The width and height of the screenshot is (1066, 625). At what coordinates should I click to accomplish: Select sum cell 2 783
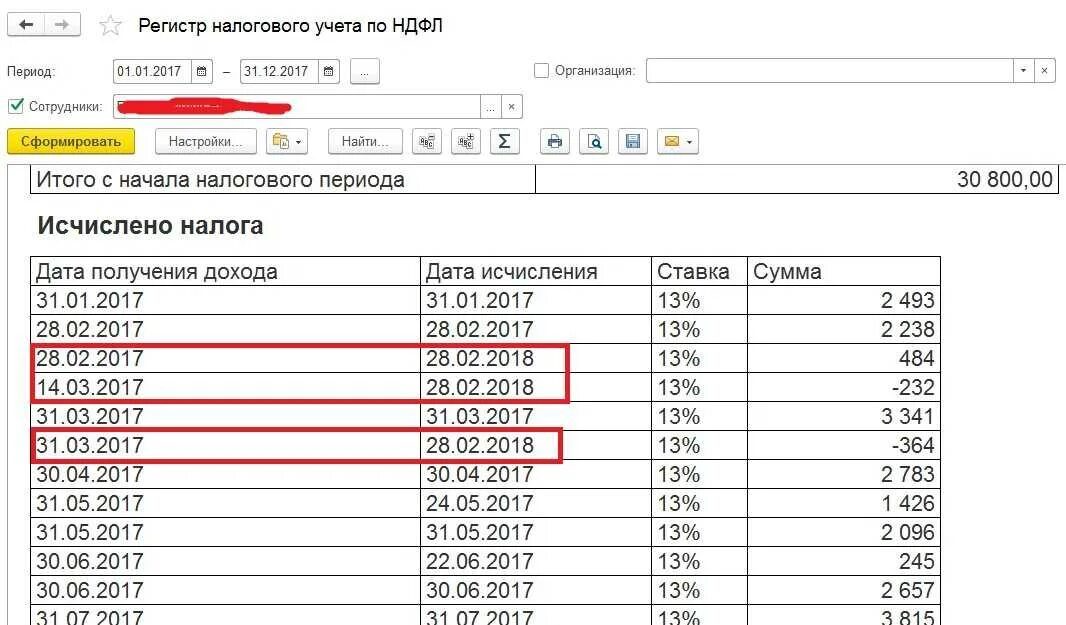coord(844,474)
